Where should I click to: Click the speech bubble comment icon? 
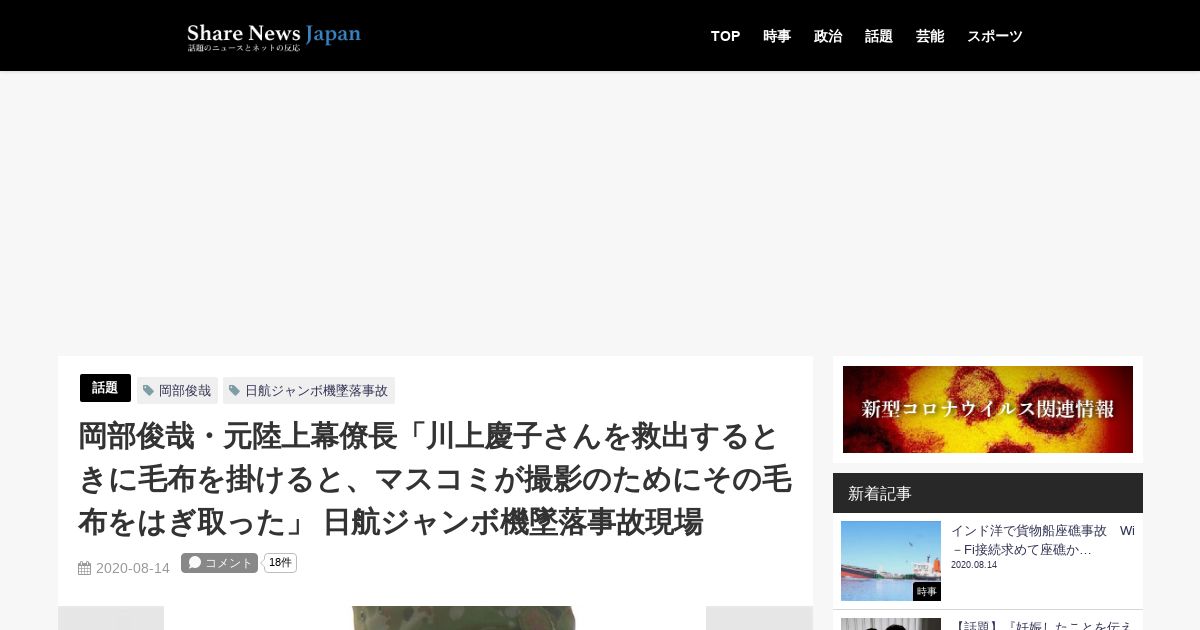click(x=195, y=562)
